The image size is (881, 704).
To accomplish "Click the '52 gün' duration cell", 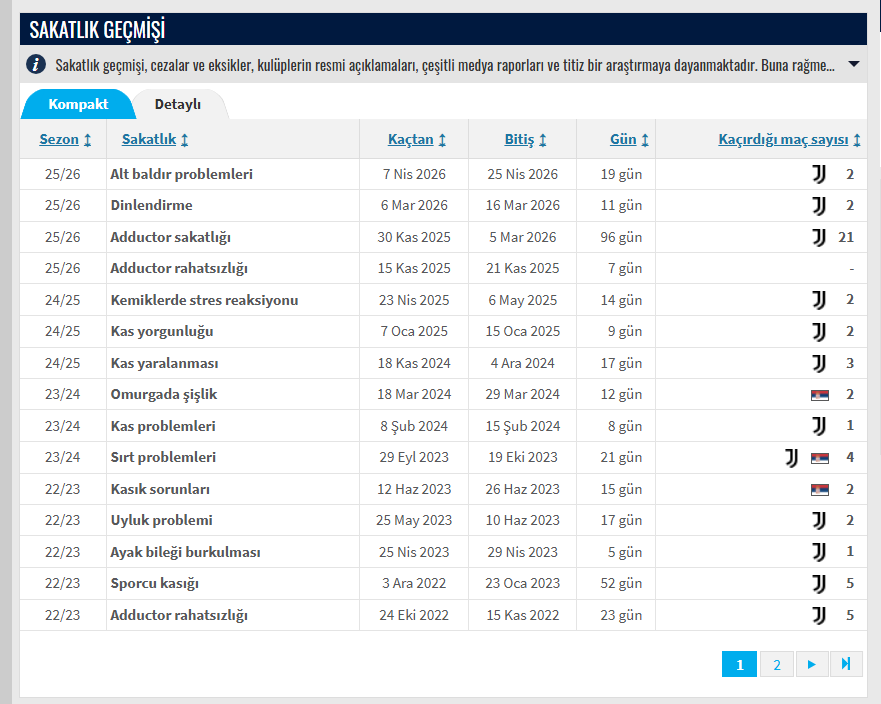I will 621,583.
